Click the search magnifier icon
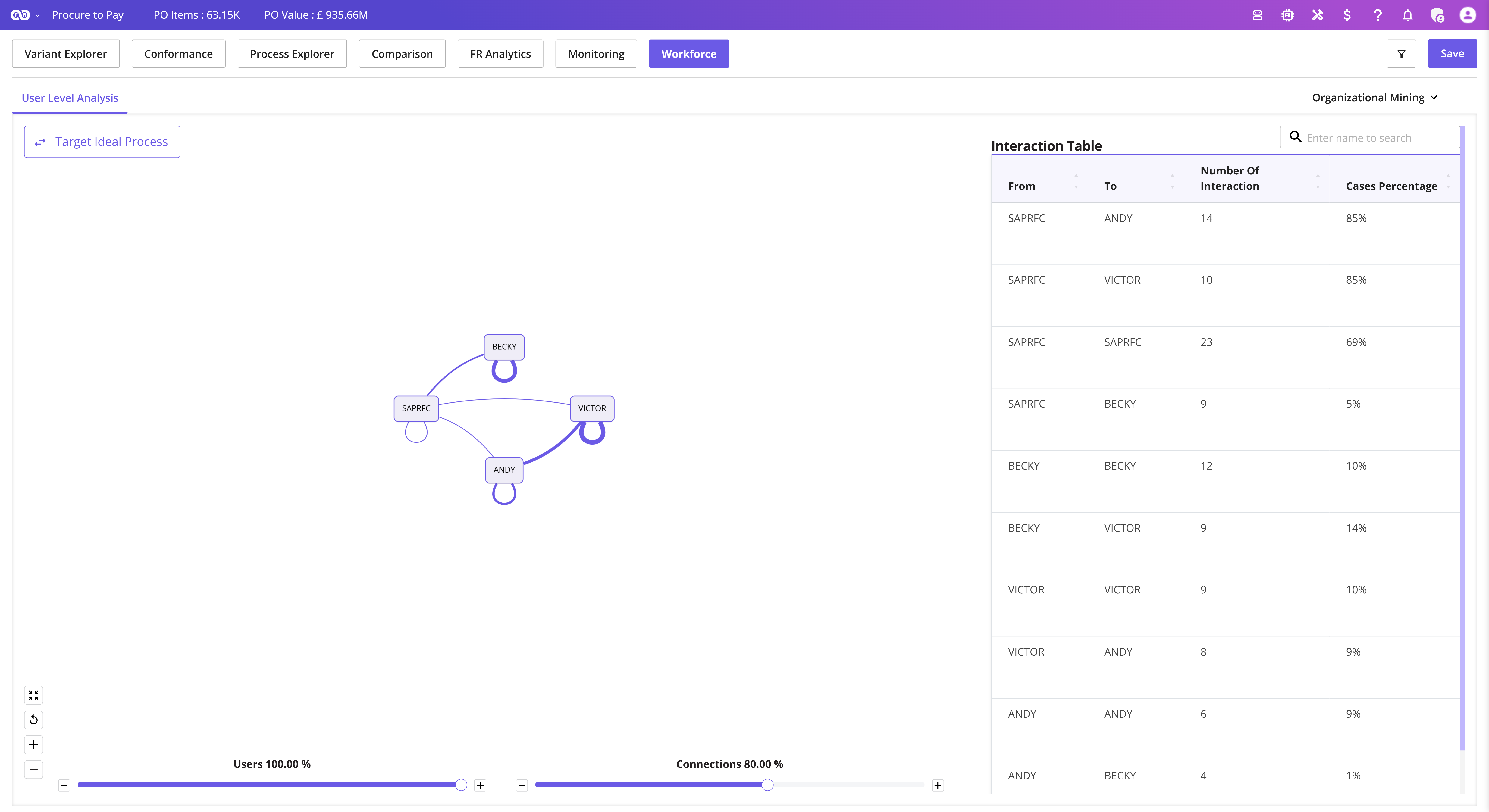The width and height of the screenshot is (1489, 812). 1295,137
